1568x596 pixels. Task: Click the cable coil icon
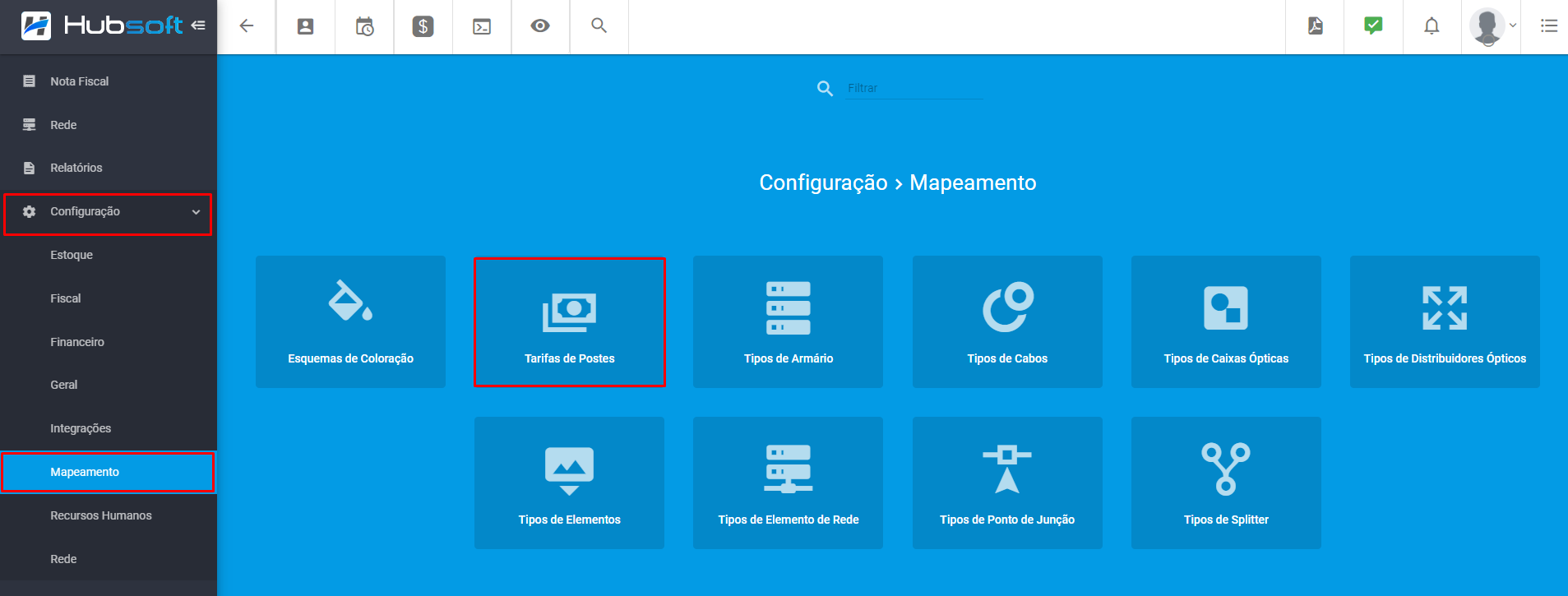point(1008,307)
